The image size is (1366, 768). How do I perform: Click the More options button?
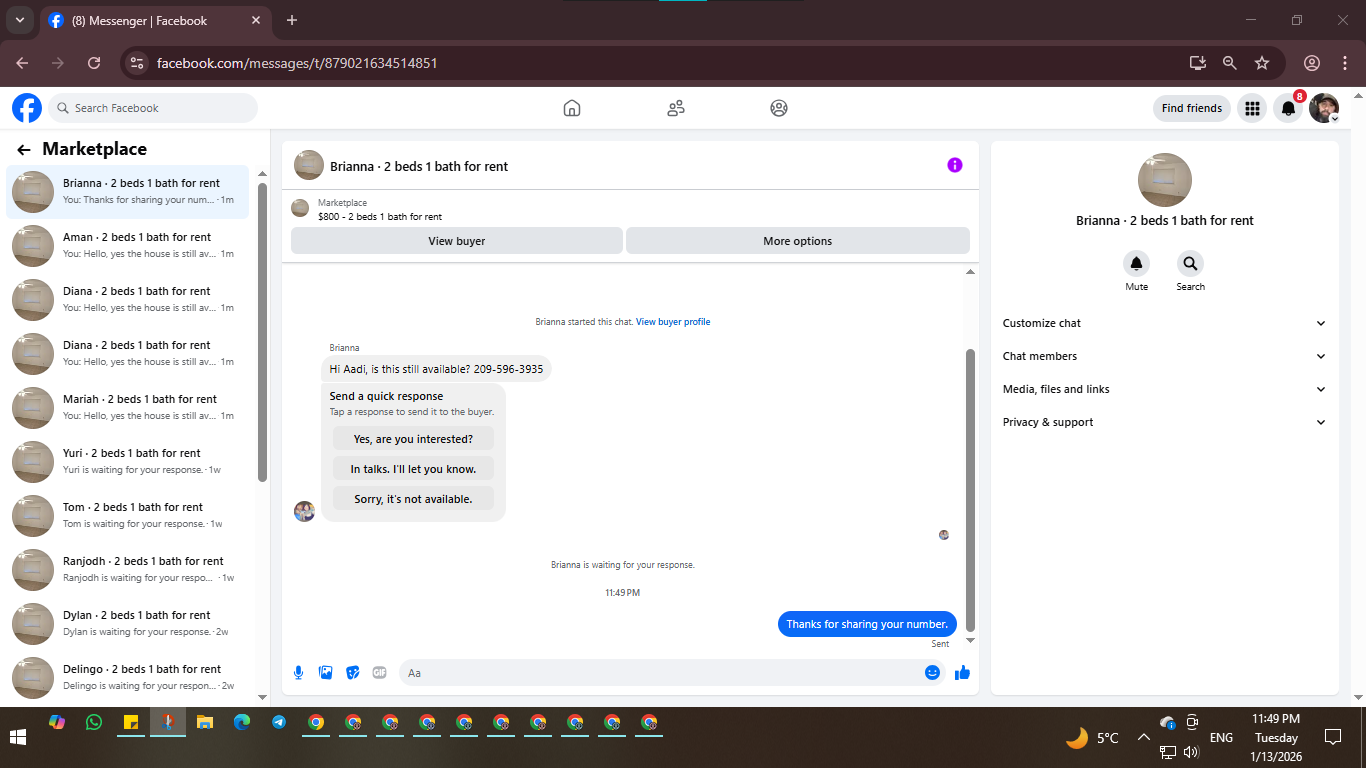click(797, 241)
